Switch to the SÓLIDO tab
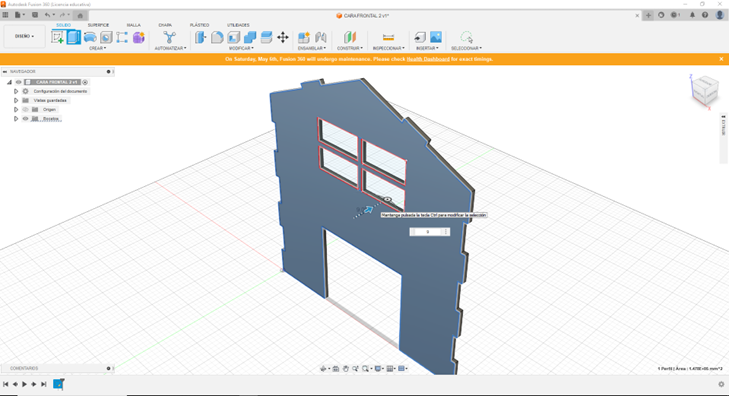This screenshot has height=396, width=729. 64,25
